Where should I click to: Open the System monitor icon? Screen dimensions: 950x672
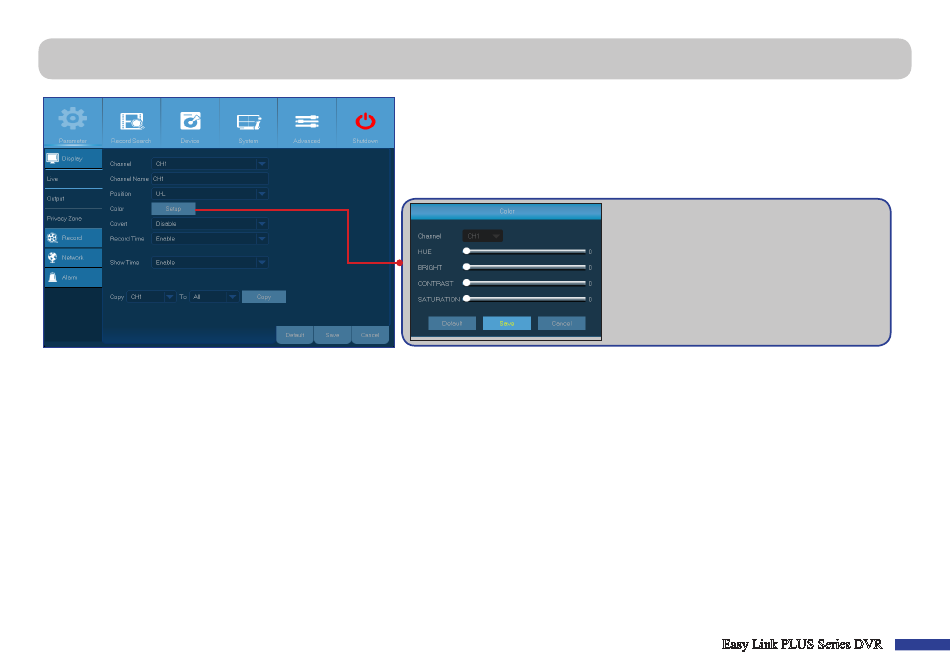248,122
